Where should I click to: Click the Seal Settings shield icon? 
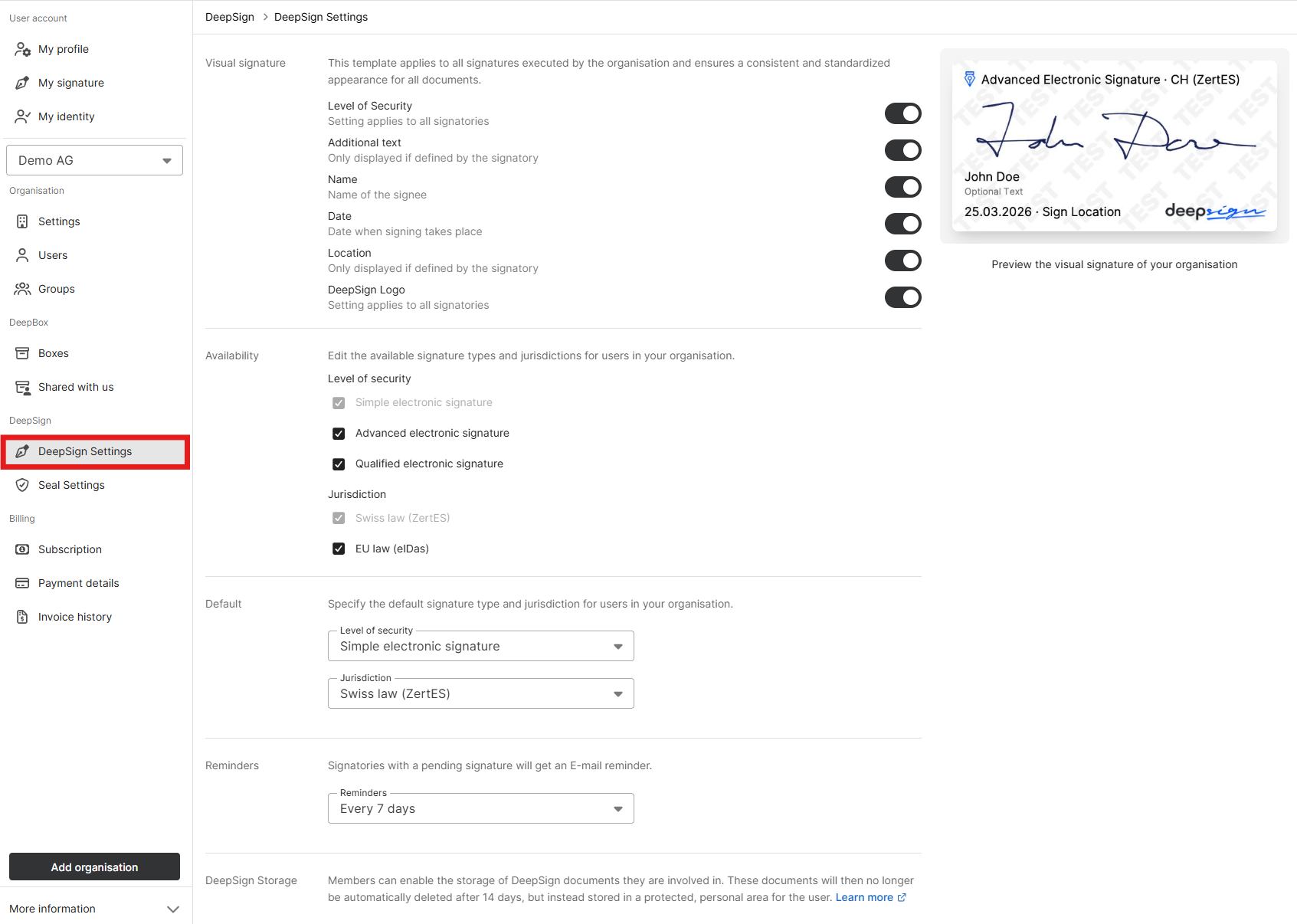click(23, 485)
